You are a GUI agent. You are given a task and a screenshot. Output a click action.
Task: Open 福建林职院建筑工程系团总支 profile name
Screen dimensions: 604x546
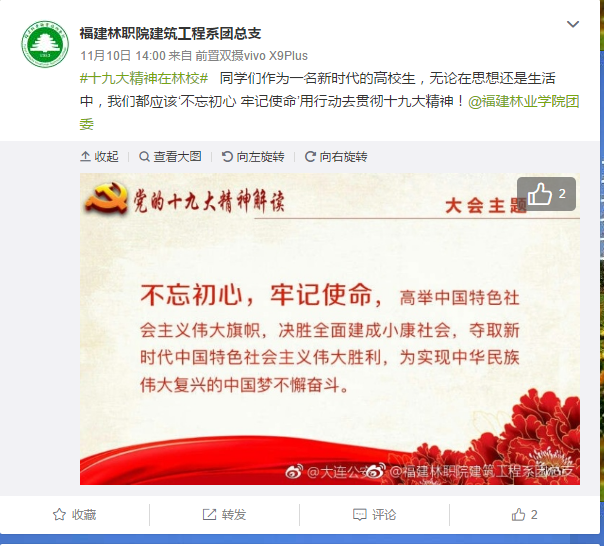(x=170, y=34)
